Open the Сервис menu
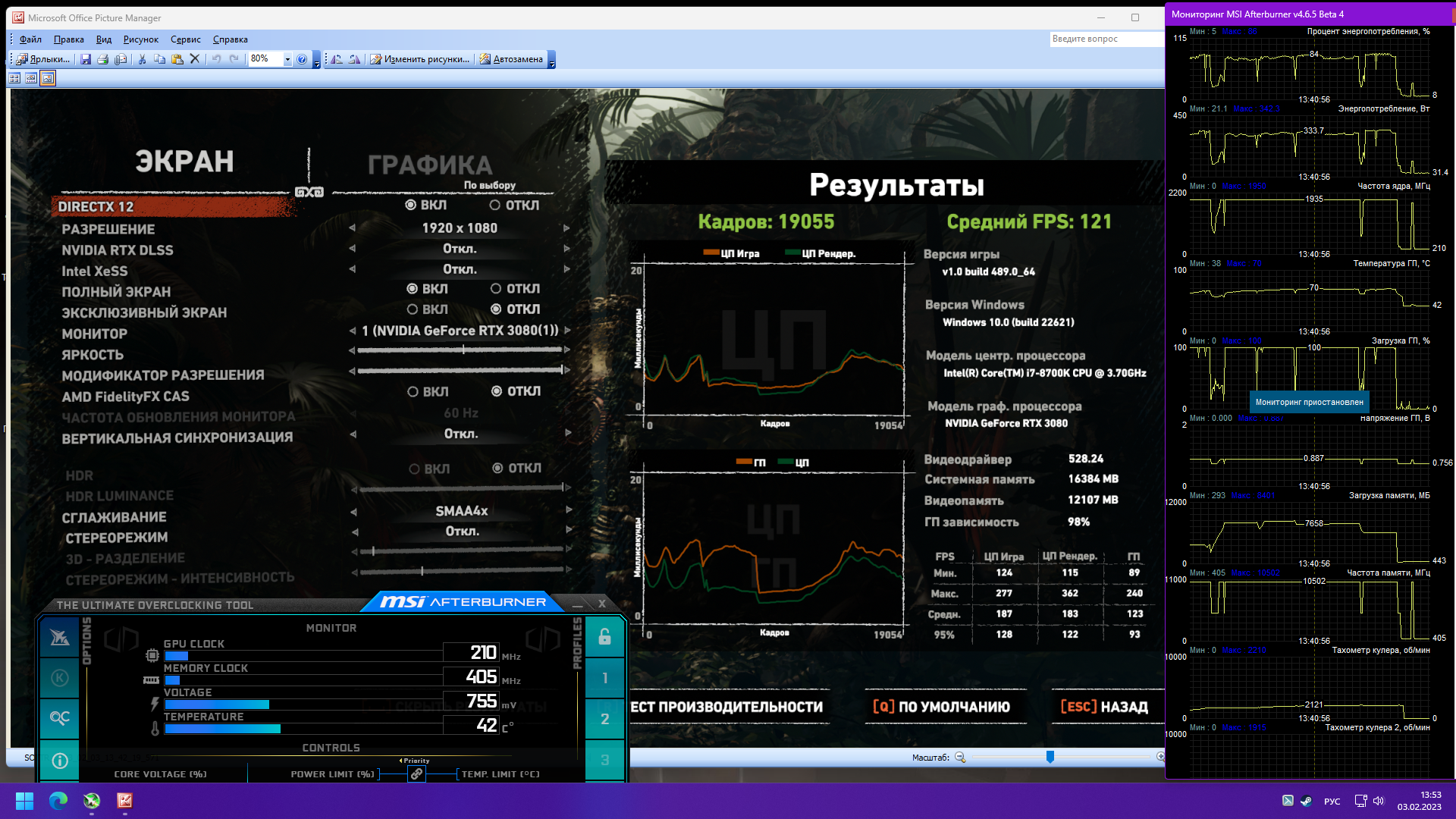Image resolution: width=1456 pixels, height=819 pixels. click(186, 39)
